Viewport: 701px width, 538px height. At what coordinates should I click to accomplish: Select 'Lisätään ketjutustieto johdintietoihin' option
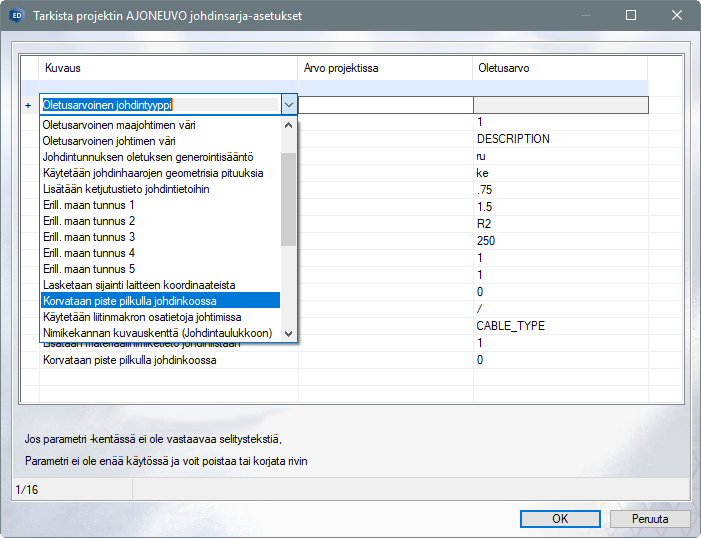pos(126,189)
